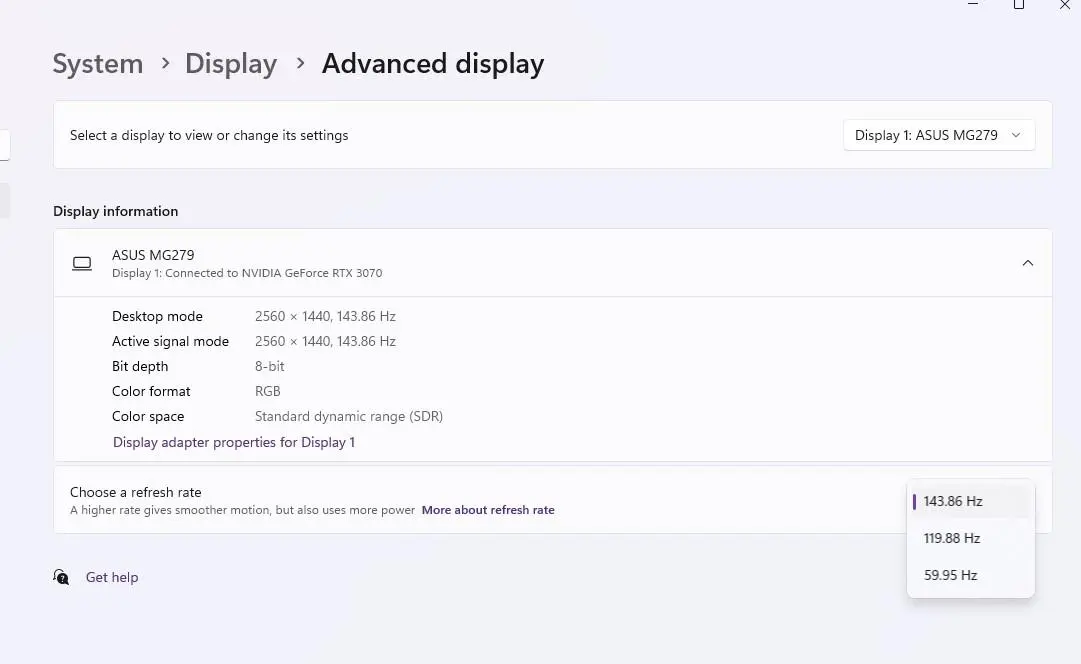Minimize the Settings window
1081x664 pixels.
pyautogui.click(x=973, y=4)
